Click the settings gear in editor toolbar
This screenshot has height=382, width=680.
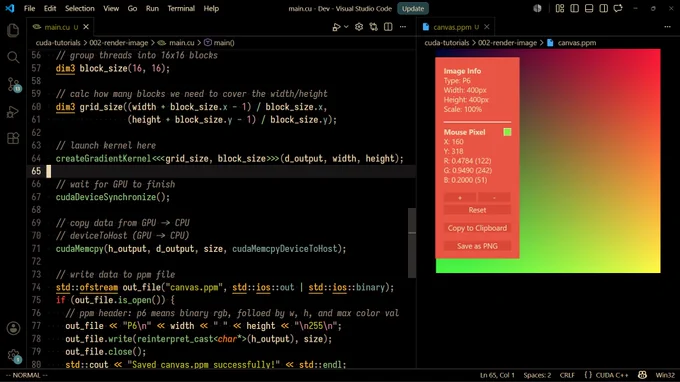[359, 27]
